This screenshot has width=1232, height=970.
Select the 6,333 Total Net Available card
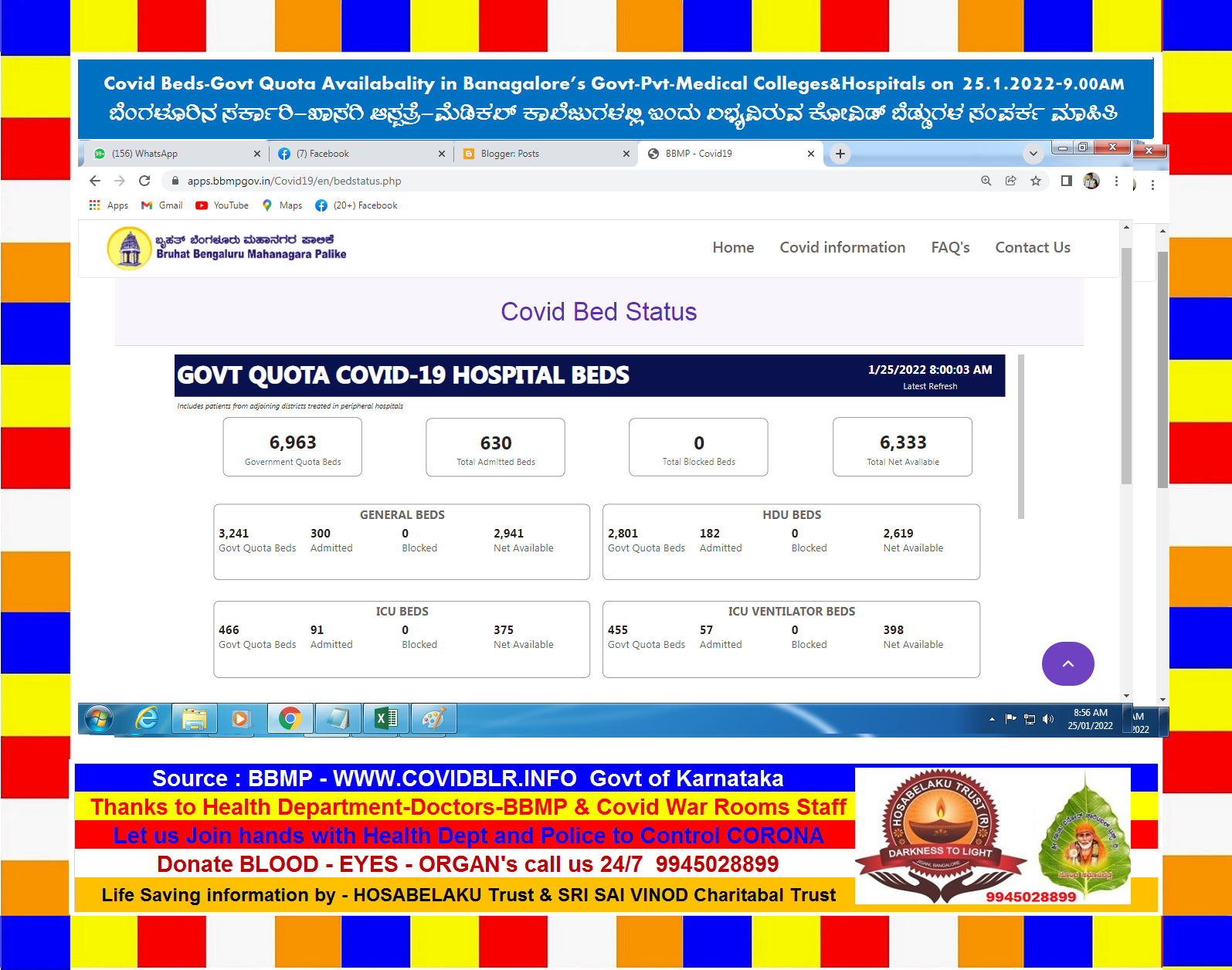[x=903, y=447]
